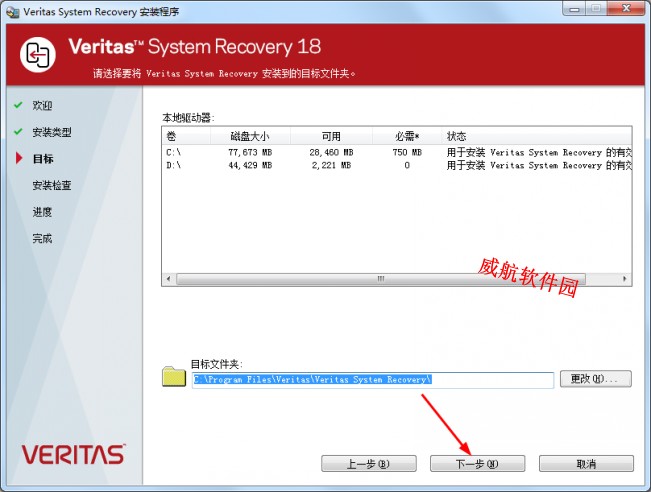Click the 77,673 MB disk size cell
Viewport: 651px width, 492px height.
pos(250,152)
